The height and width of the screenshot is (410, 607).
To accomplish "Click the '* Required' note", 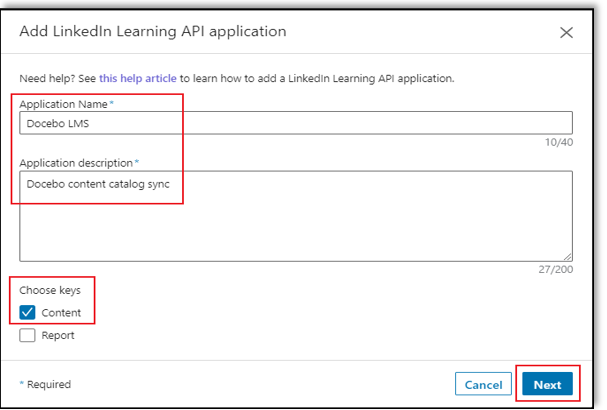I will pos(45,384).
